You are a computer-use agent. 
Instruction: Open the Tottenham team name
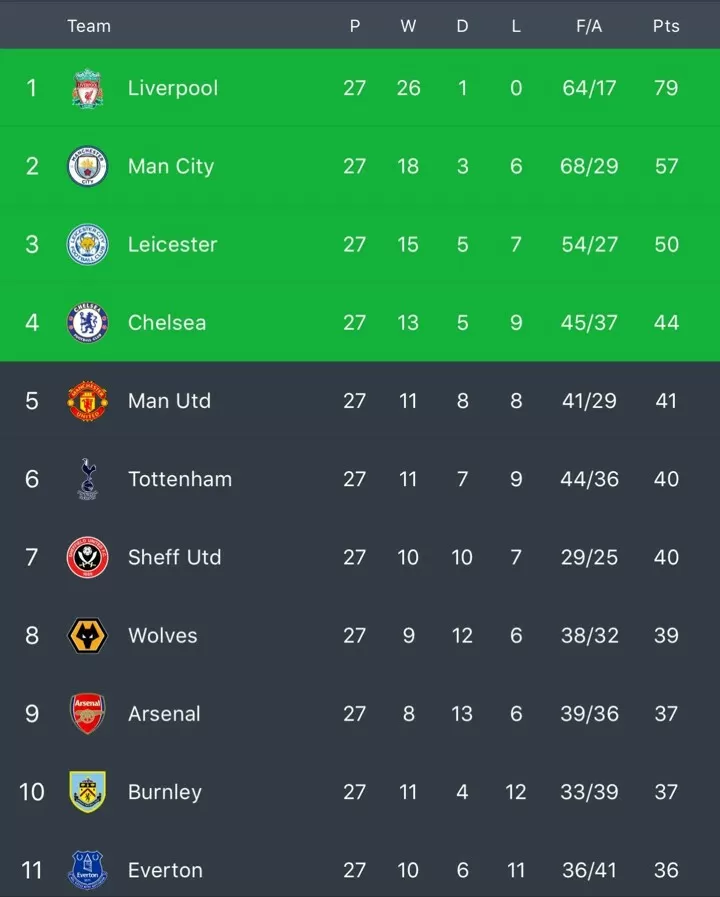pos(180,479)
